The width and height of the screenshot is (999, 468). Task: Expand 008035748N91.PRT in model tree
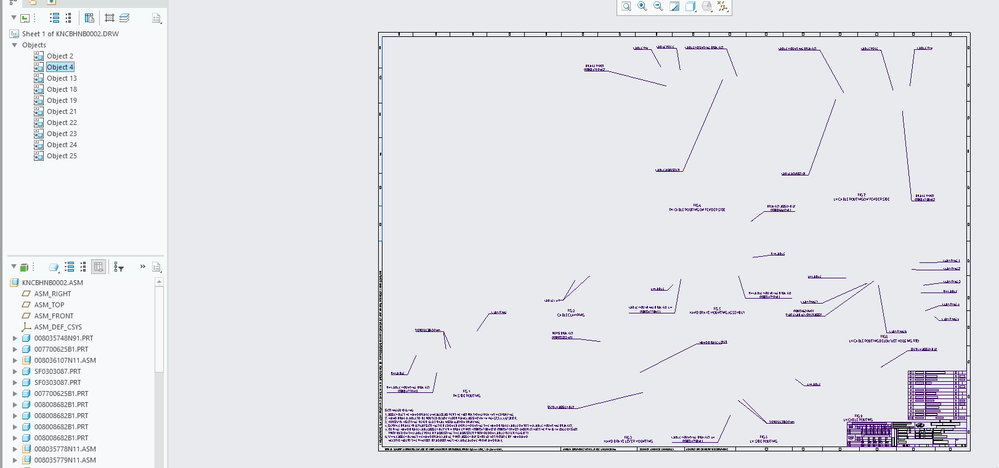click(15, 338)
